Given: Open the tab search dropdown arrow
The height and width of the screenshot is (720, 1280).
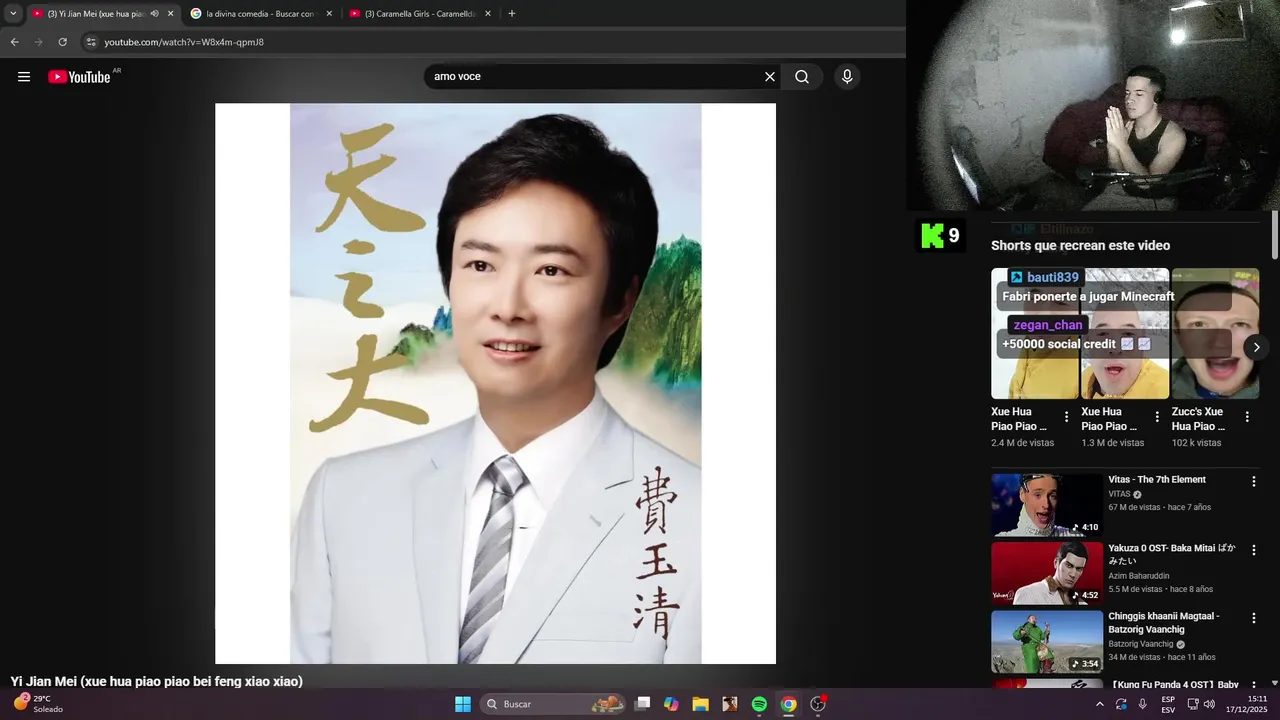Looking at the screenshot, I should point(13,14).
